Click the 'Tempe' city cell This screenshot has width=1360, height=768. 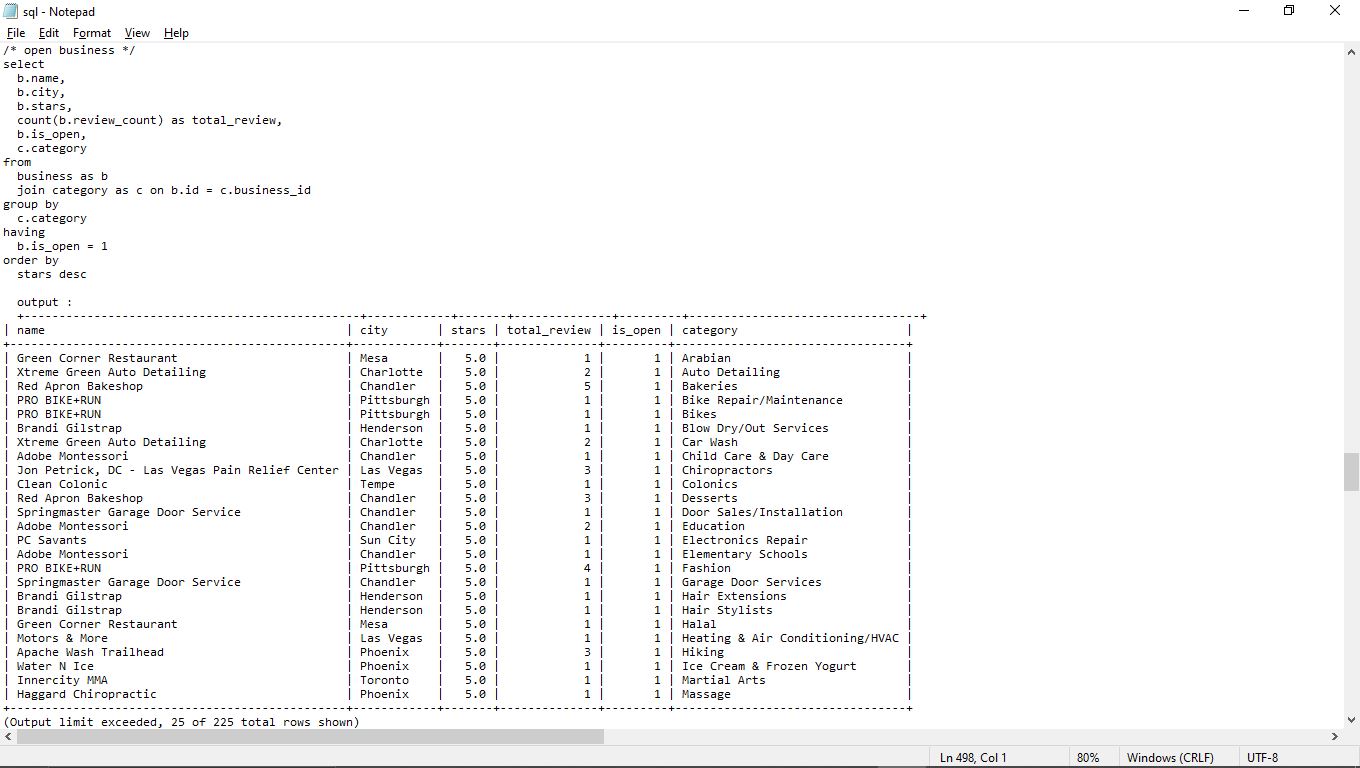click(378, 484)
